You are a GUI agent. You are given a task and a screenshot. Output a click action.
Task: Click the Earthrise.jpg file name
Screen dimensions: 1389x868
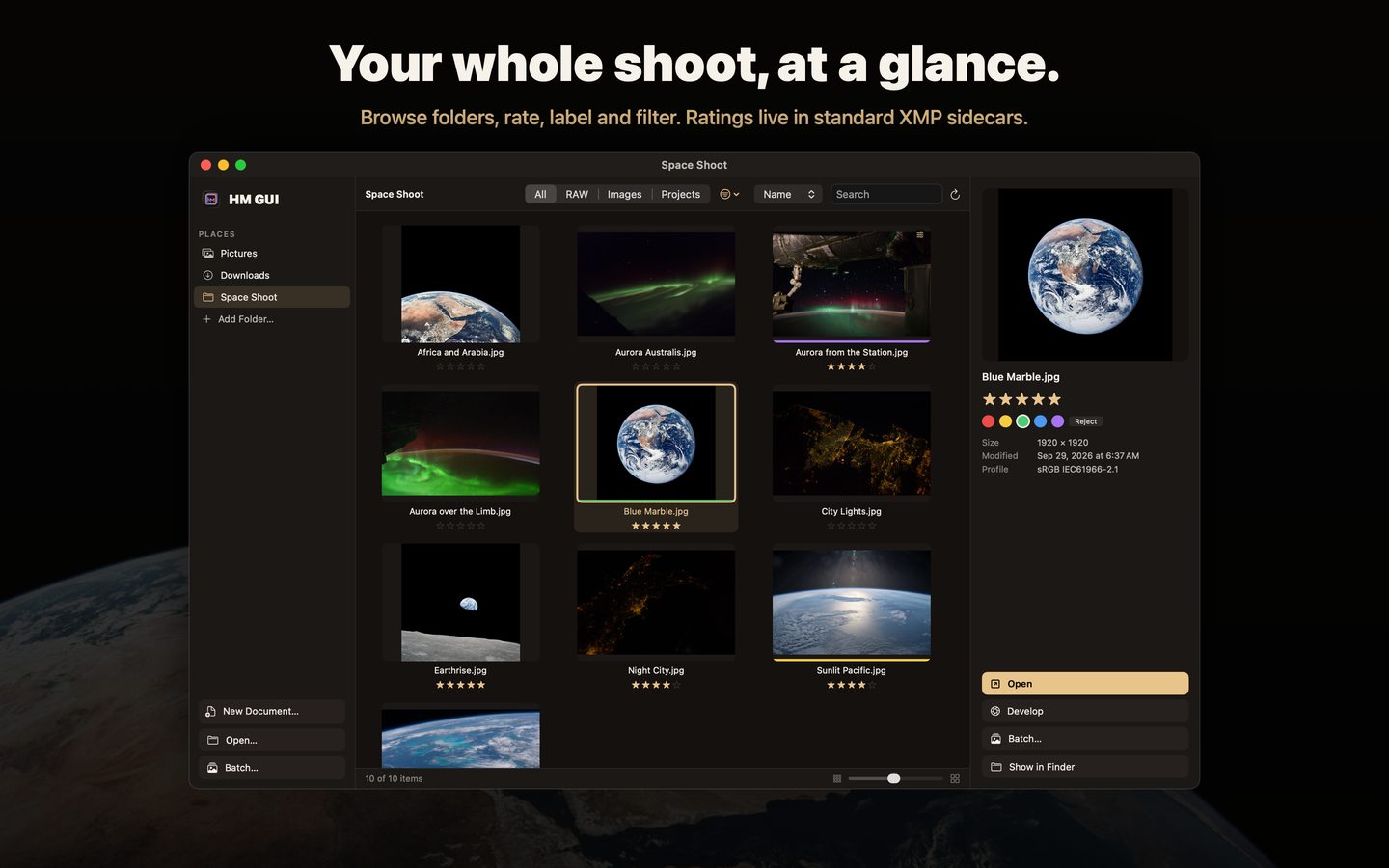(460, 670)
